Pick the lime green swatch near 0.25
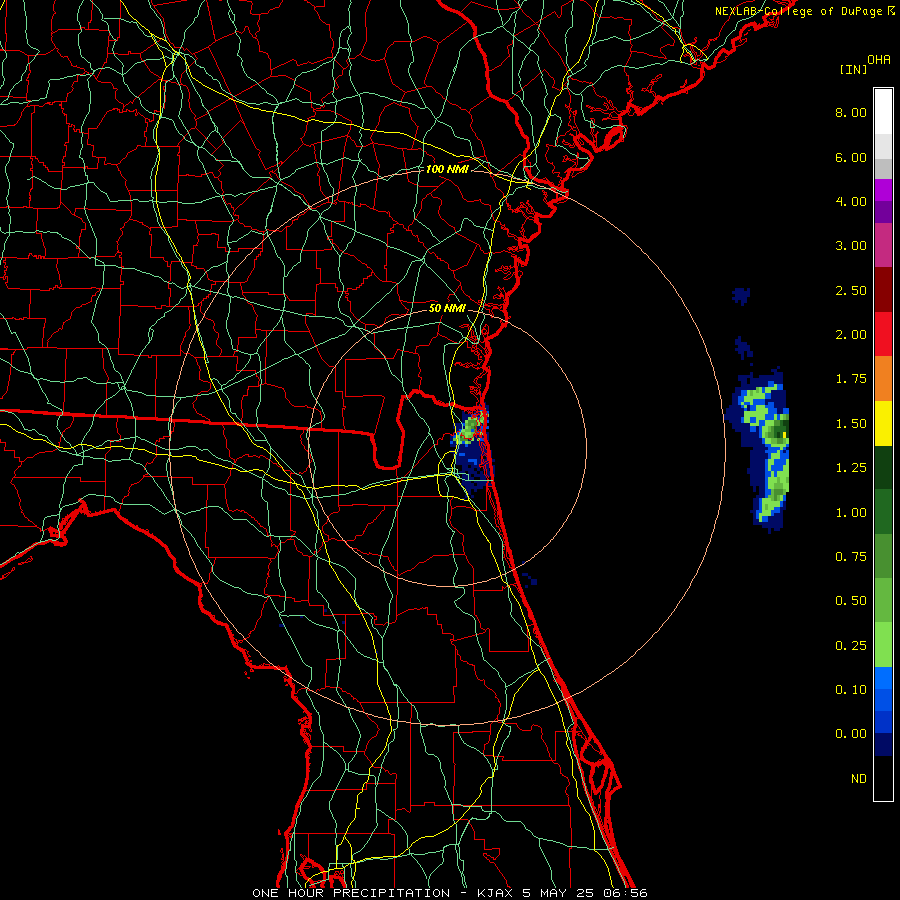900x900 pixels. (x=883, y=645)
